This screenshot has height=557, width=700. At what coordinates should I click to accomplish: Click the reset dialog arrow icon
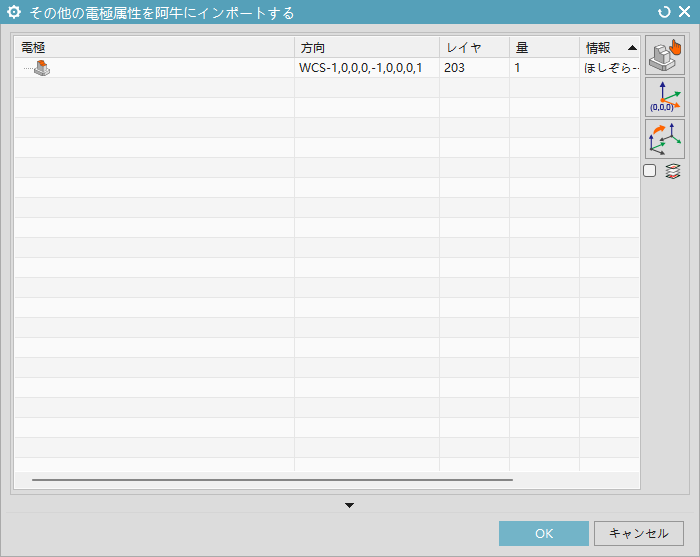[664, 12]
